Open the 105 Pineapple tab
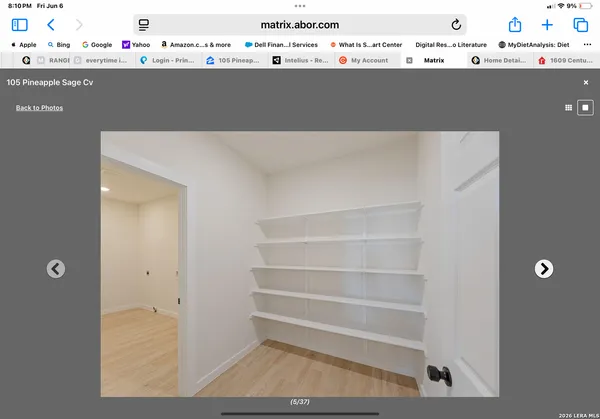 pos(233,60)
